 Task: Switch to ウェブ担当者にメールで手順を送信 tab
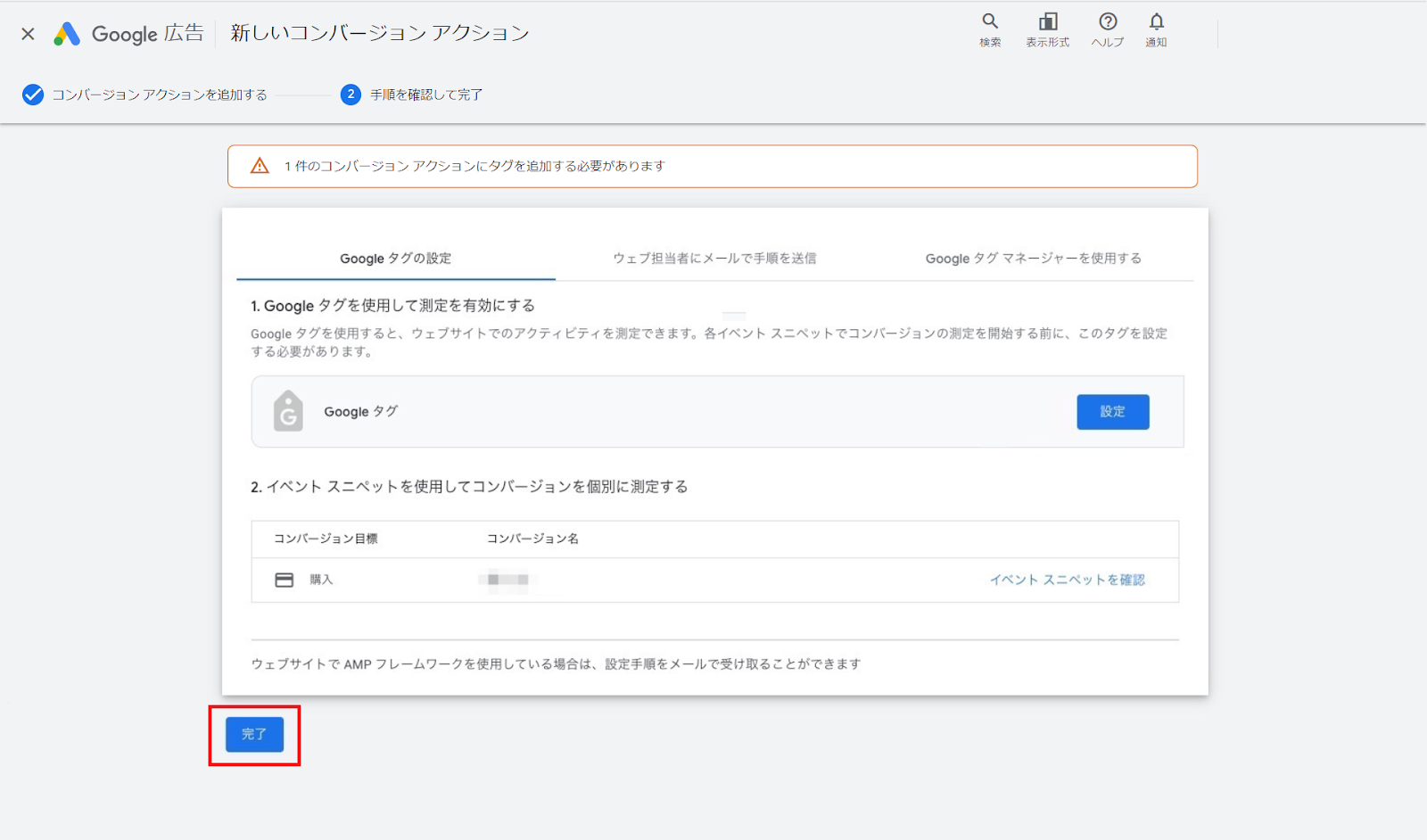[x=714, y=259]
